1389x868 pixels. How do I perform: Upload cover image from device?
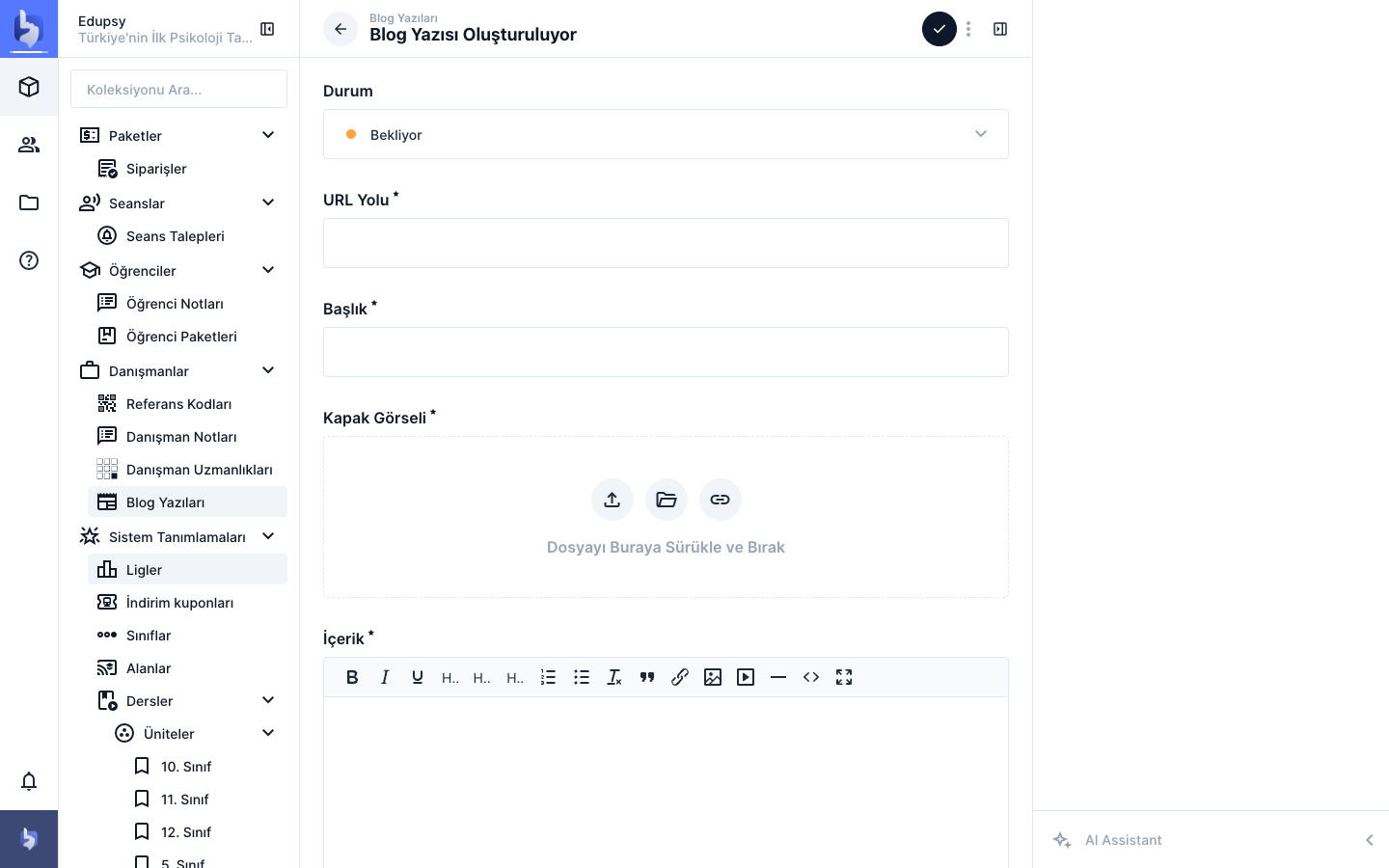tap(613, 500)
